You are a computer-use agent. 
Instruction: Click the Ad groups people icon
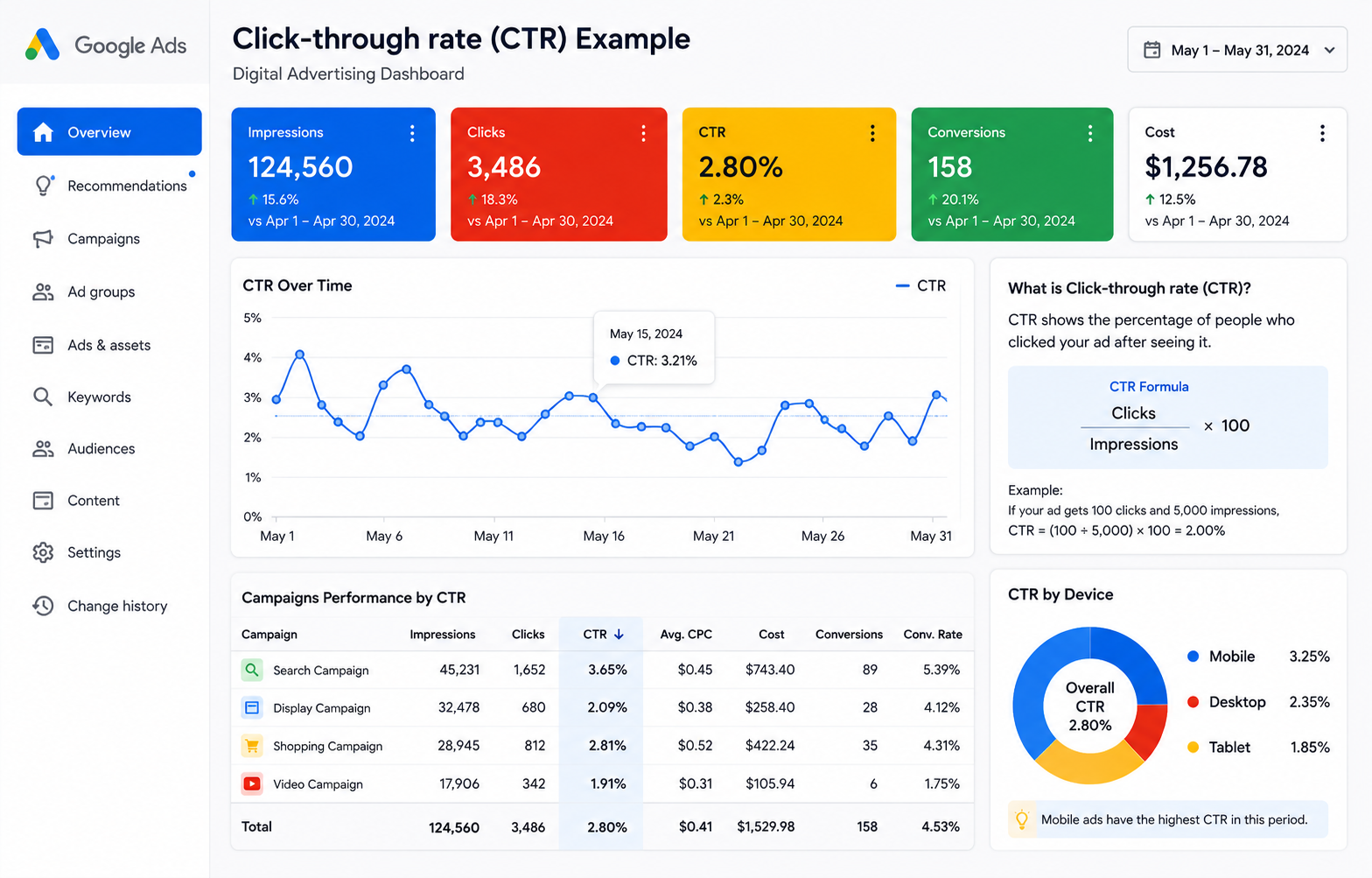(x=43, y=292)
